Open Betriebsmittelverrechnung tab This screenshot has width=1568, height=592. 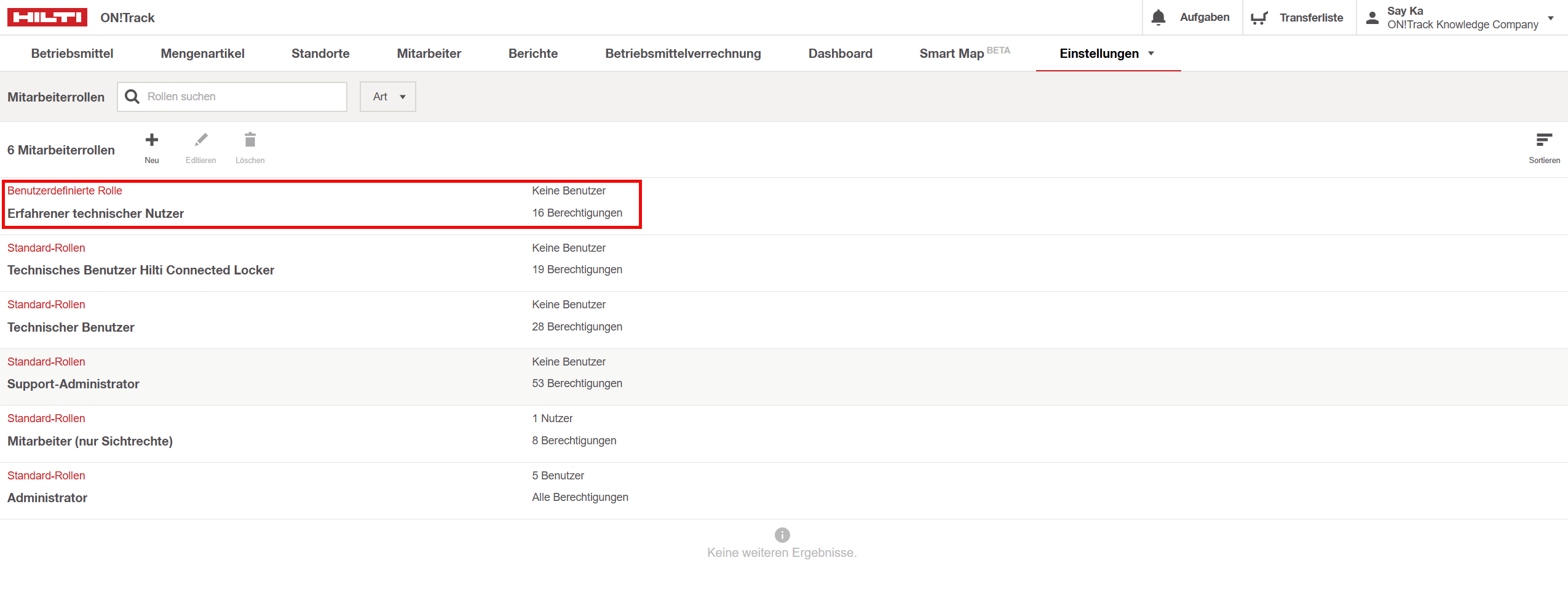pyautogui.click(x=683, y=54)
